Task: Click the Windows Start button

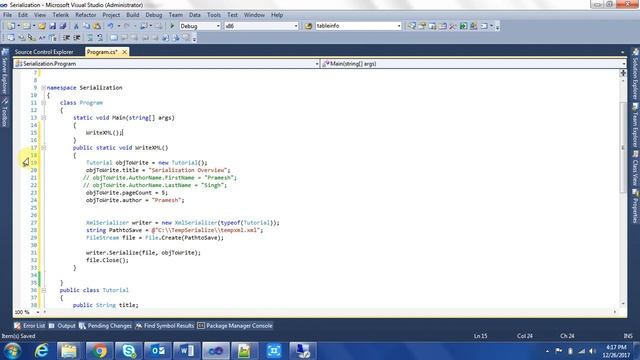Action: (13, 351)
